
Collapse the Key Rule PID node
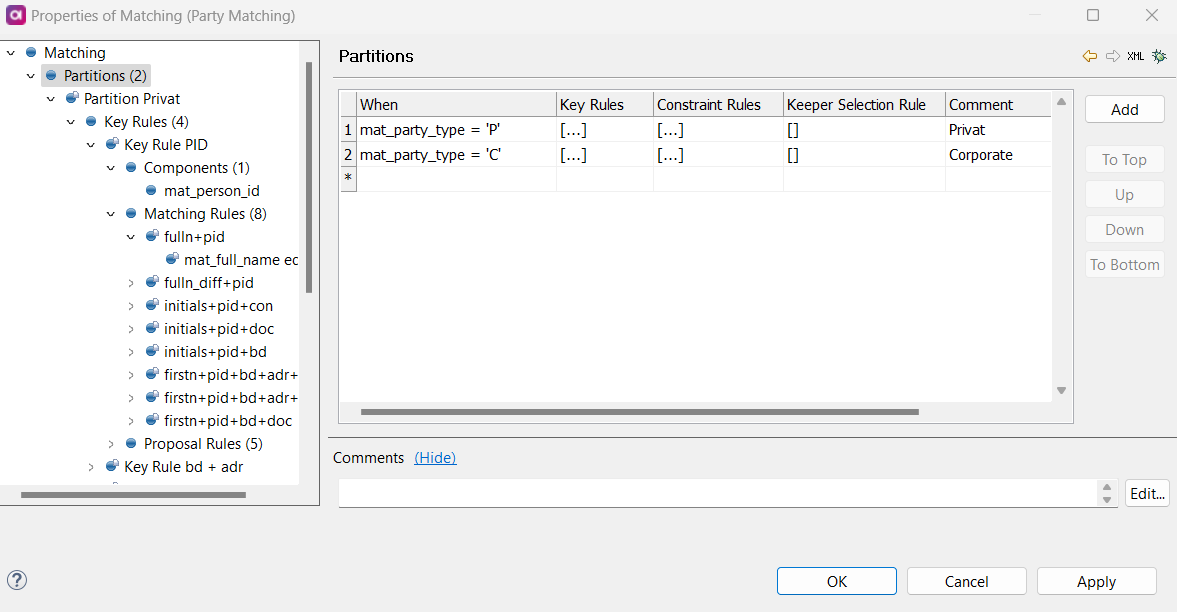click(91, 145)
